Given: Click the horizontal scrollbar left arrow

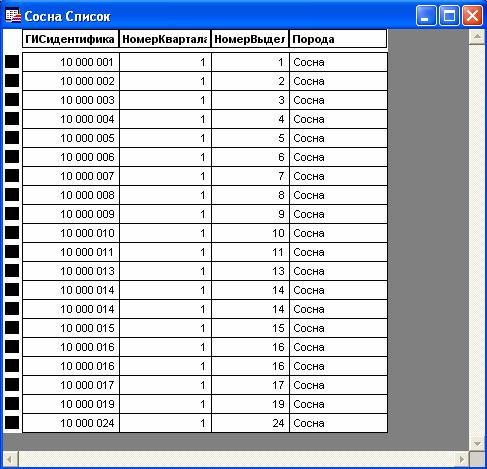Looking at the screenshot, I should click(x=10, y=459).
